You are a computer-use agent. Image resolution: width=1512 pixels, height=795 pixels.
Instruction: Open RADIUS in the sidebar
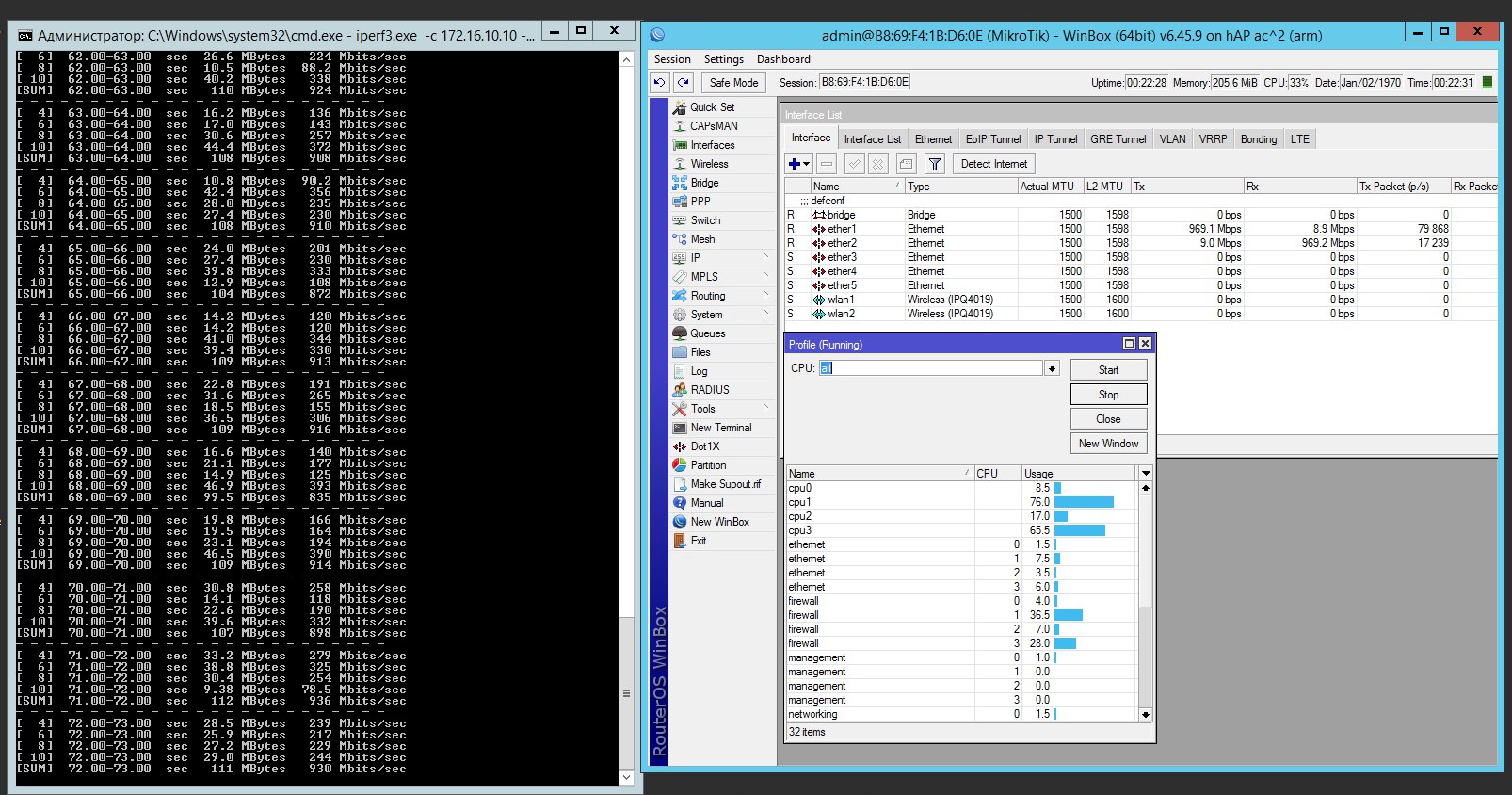pos(710,390)
